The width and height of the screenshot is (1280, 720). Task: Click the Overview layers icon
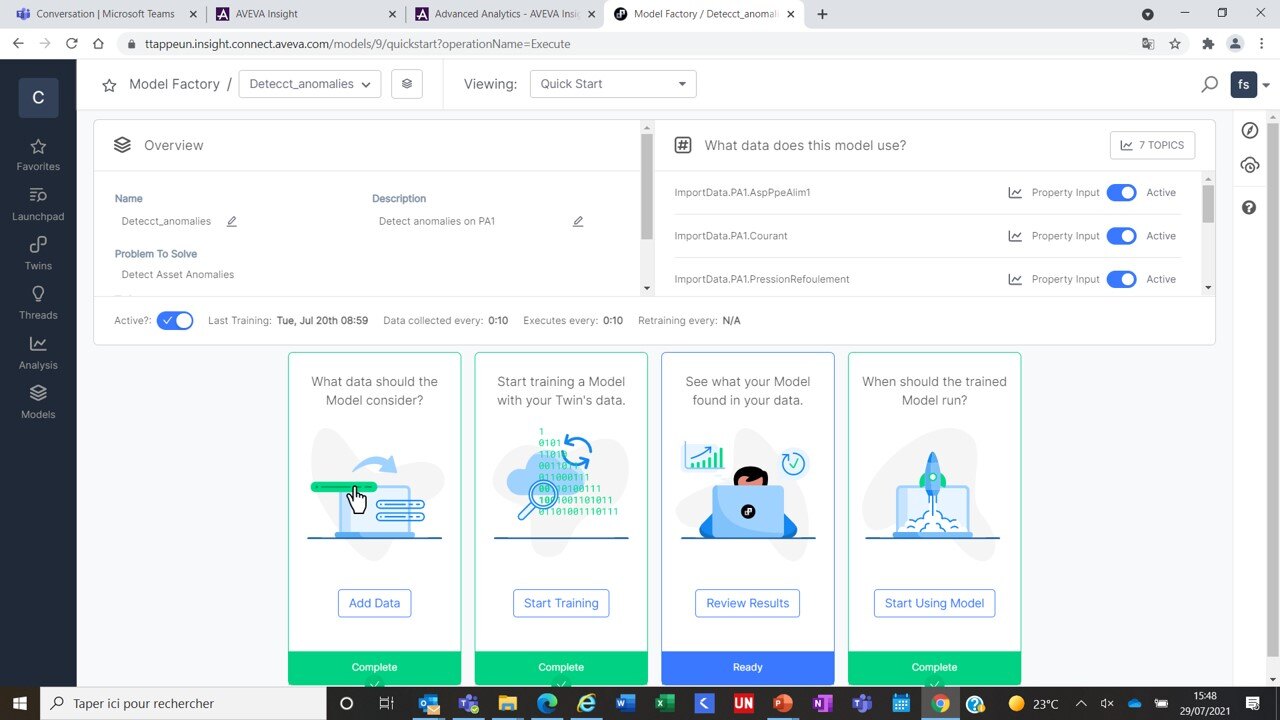(122, 145)
